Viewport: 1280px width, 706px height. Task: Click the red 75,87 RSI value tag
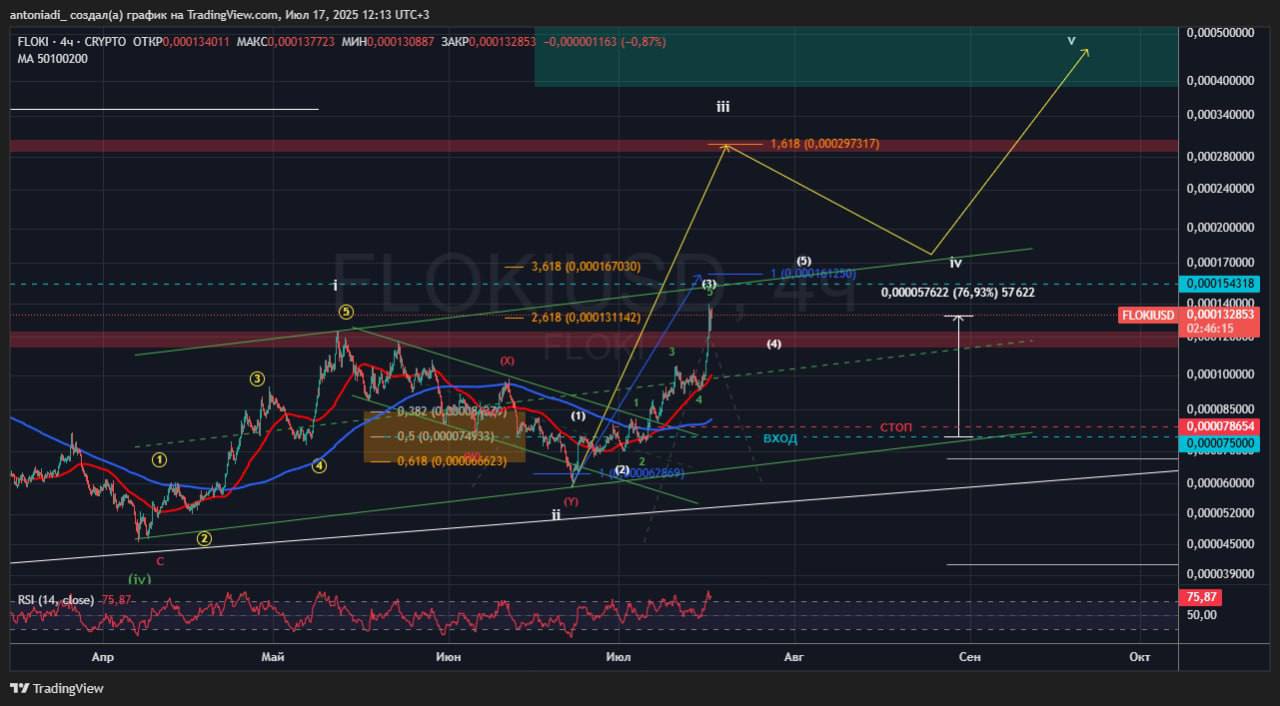point(1201,597)
